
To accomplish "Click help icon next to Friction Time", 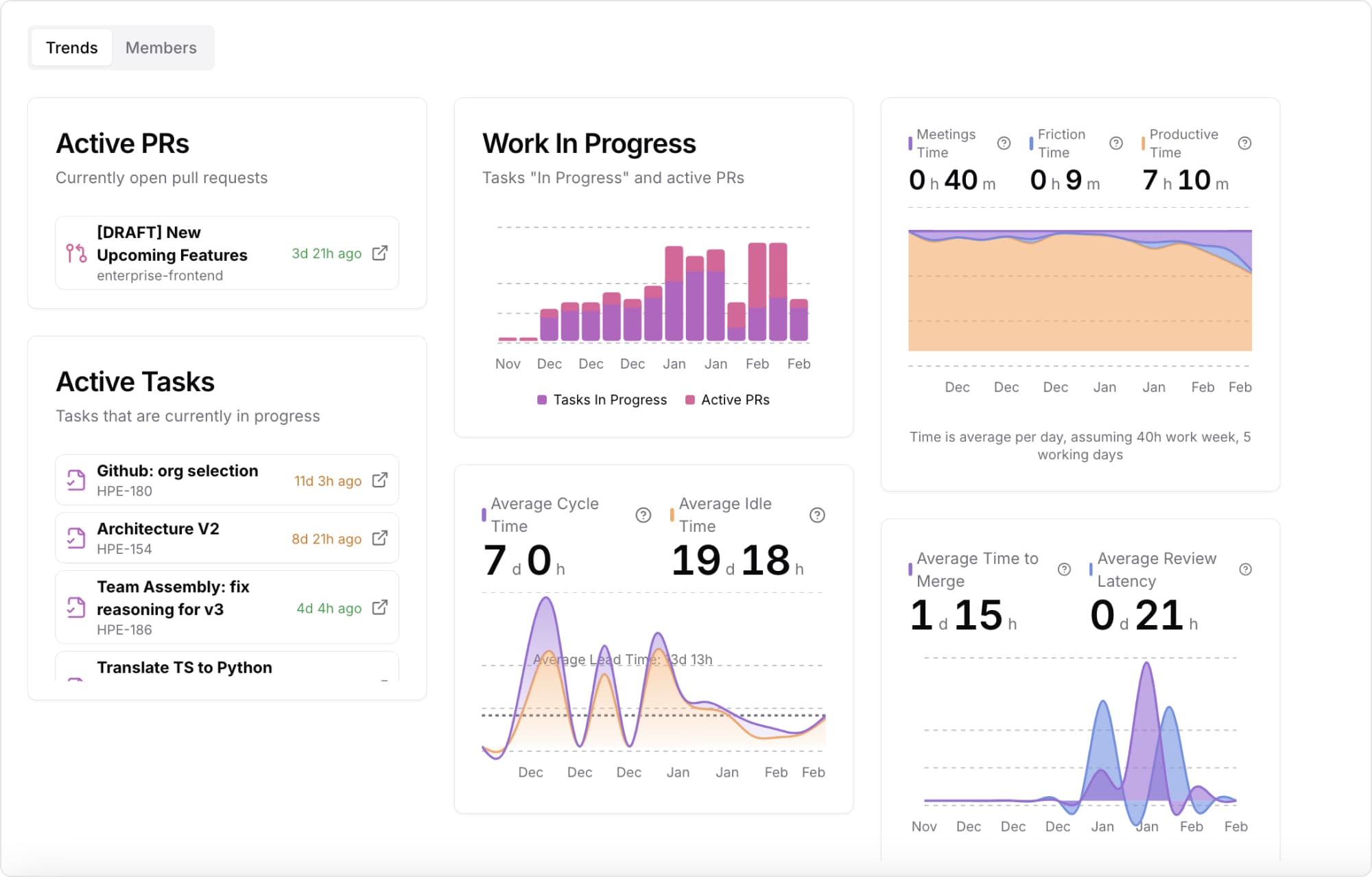I will [x=1116, y=143].
